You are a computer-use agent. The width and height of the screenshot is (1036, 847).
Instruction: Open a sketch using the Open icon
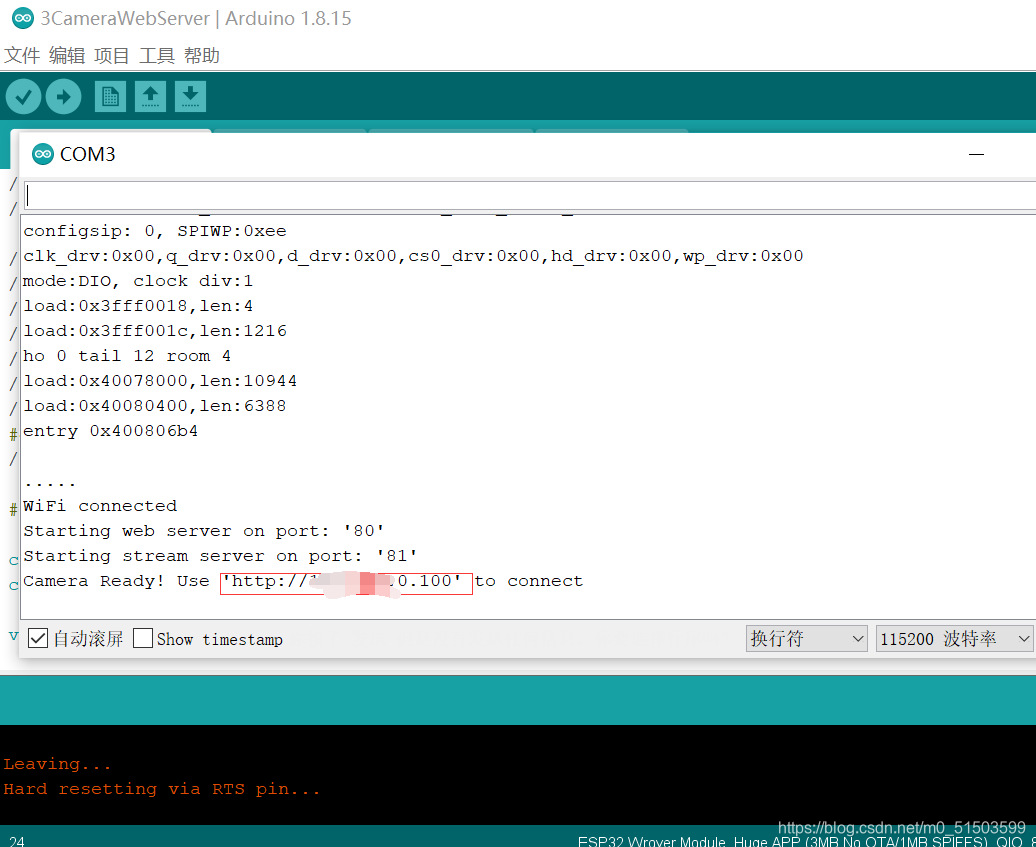point(150,96)
